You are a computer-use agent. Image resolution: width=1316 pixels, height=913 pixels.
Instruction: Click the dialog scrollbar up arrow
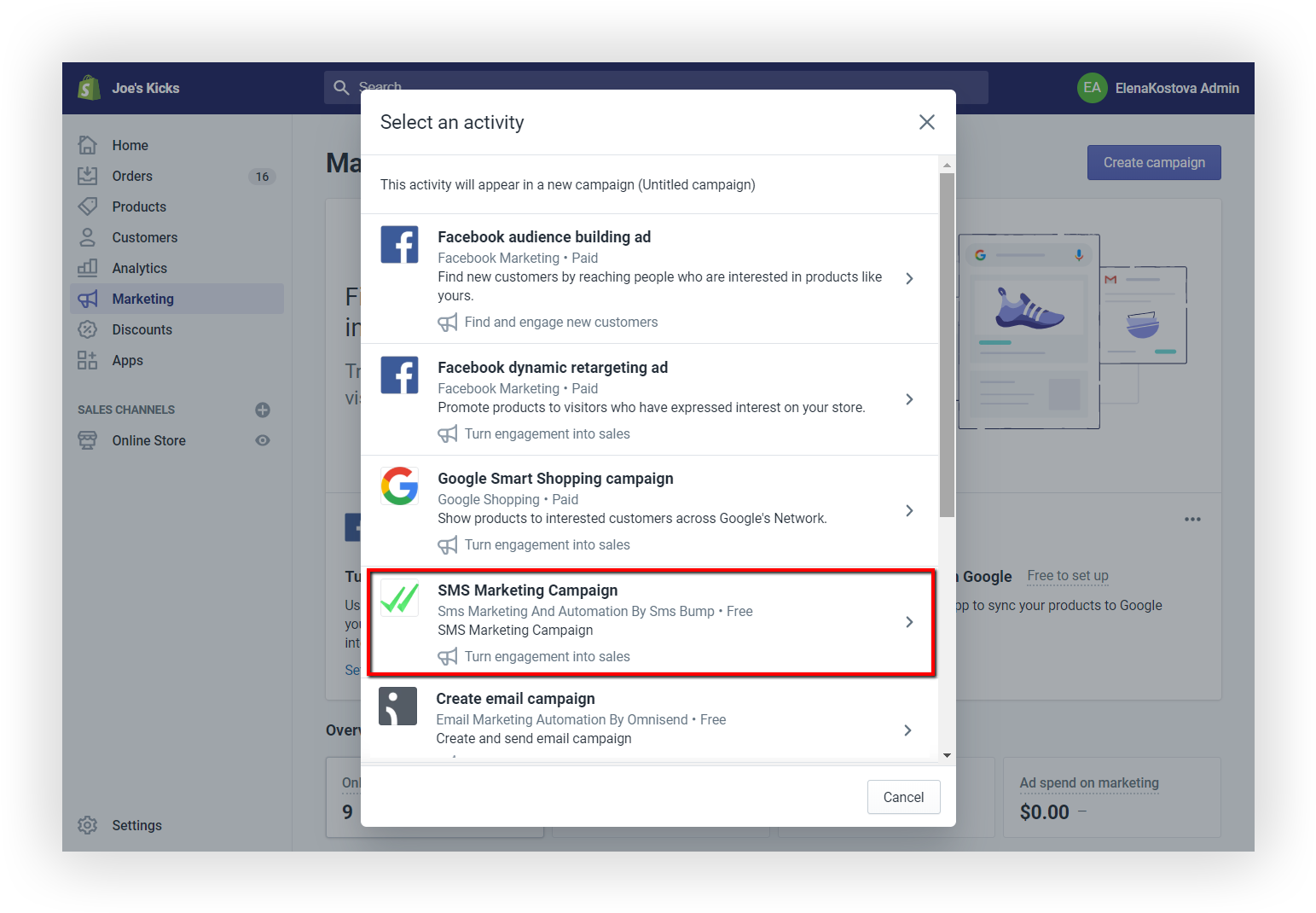pos(947,165)
